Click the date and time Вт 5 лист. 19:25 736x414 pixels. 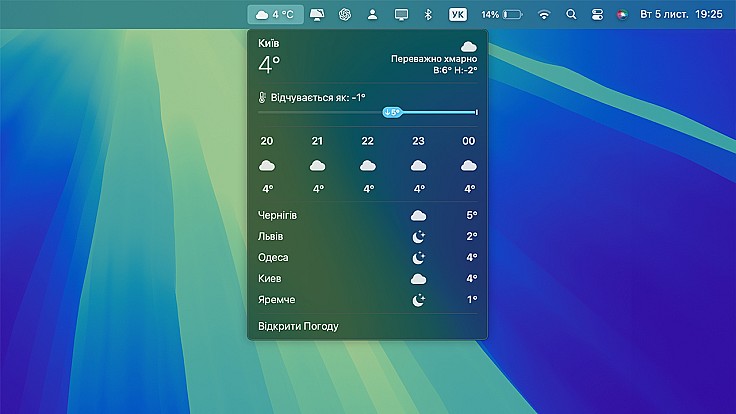[681, 15]
